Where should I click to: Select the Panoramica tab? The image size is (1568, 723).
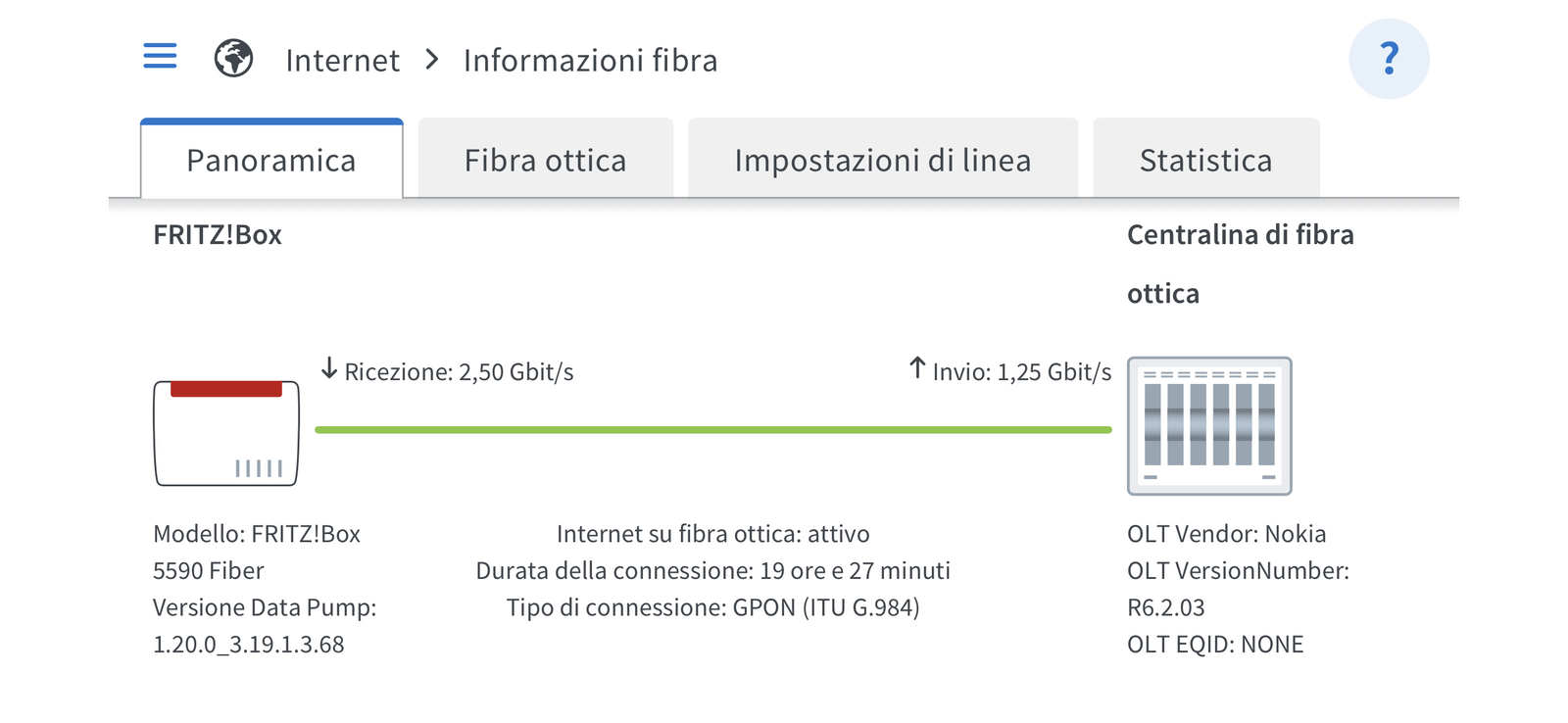tap(271, 160)
